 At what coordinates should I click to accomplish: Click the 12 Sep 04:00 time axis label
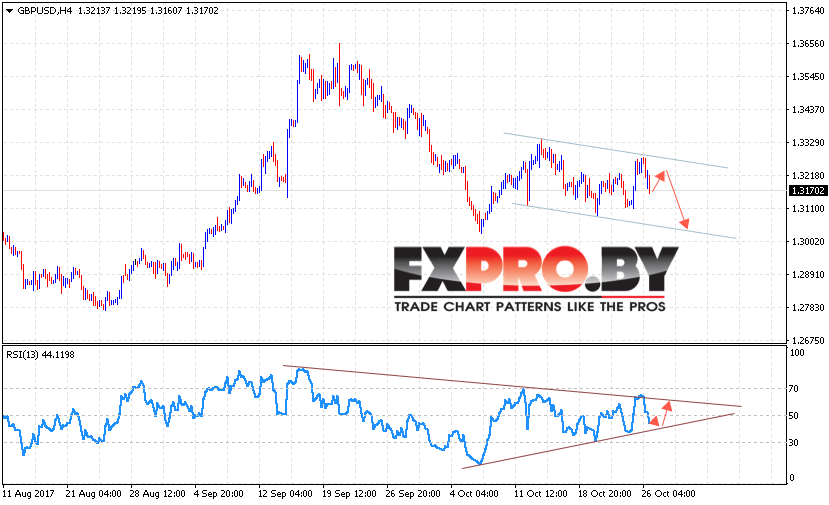285,494
